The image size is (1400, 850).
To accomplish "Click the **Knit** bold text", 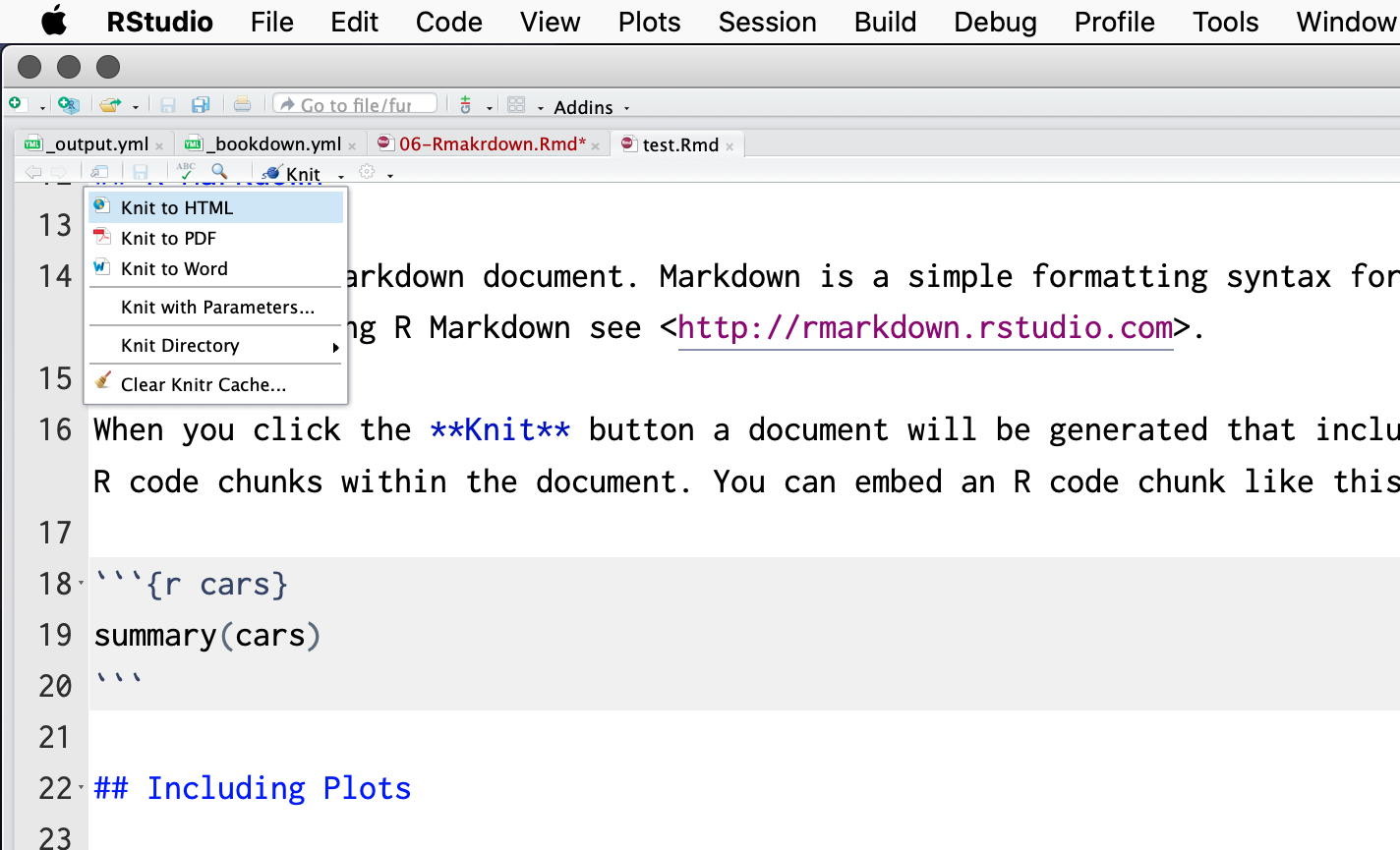I will coord(500,429).
